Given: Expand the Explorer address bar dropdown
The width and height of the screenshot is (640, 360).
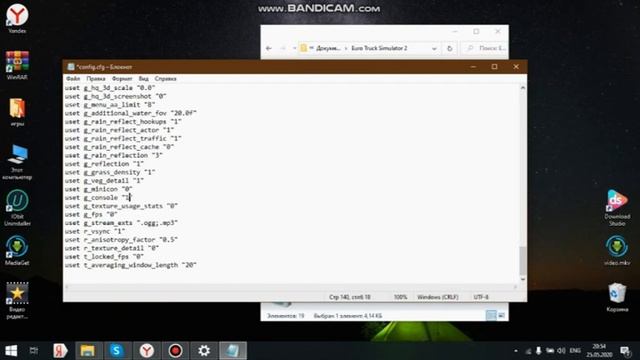Looking at the screenshot, I should [x=434, y=48].
